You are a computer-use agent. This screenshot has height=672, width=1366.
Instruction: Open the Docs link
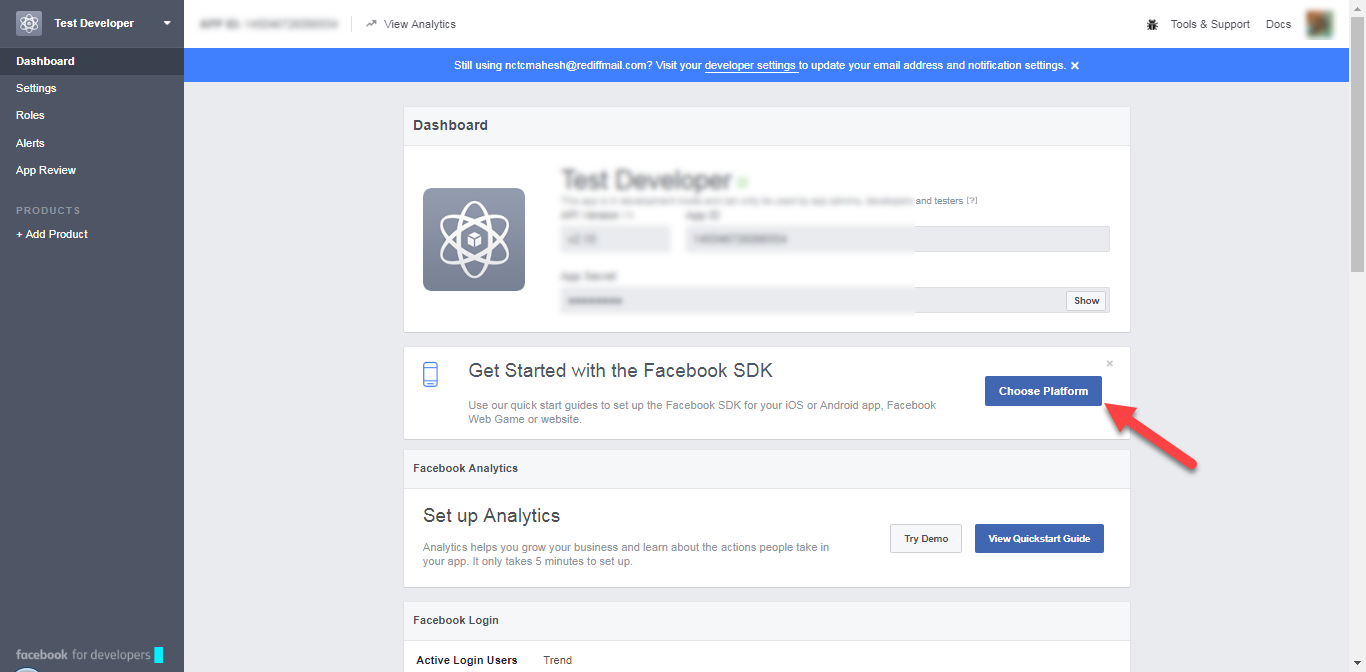pyautogui.click(x=1279, y=24)
